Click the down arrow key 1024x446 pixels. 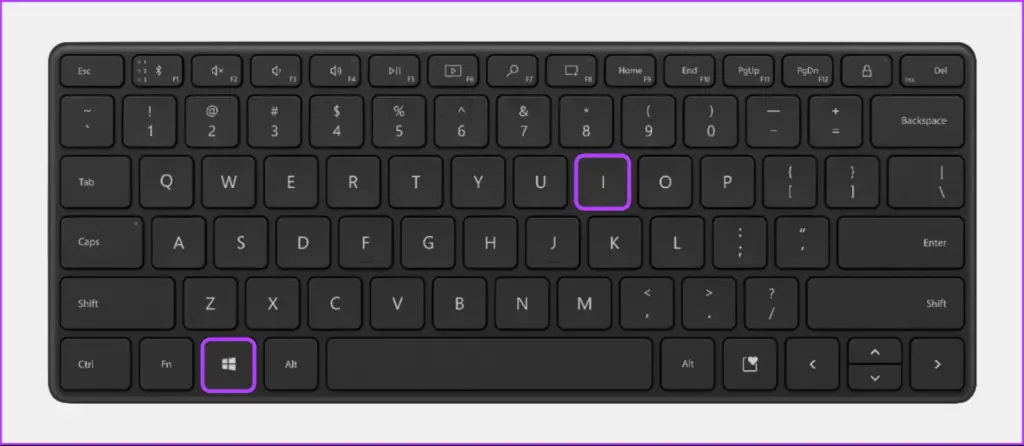point(874,377)
